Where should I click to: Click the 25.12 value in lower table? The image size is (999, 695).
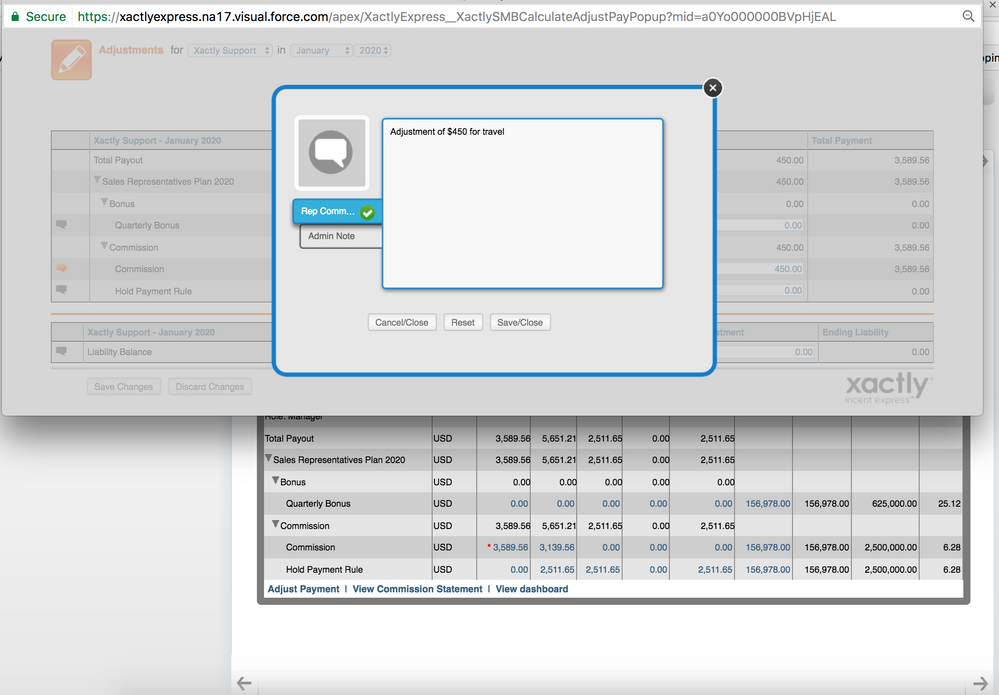click(949, 503)
